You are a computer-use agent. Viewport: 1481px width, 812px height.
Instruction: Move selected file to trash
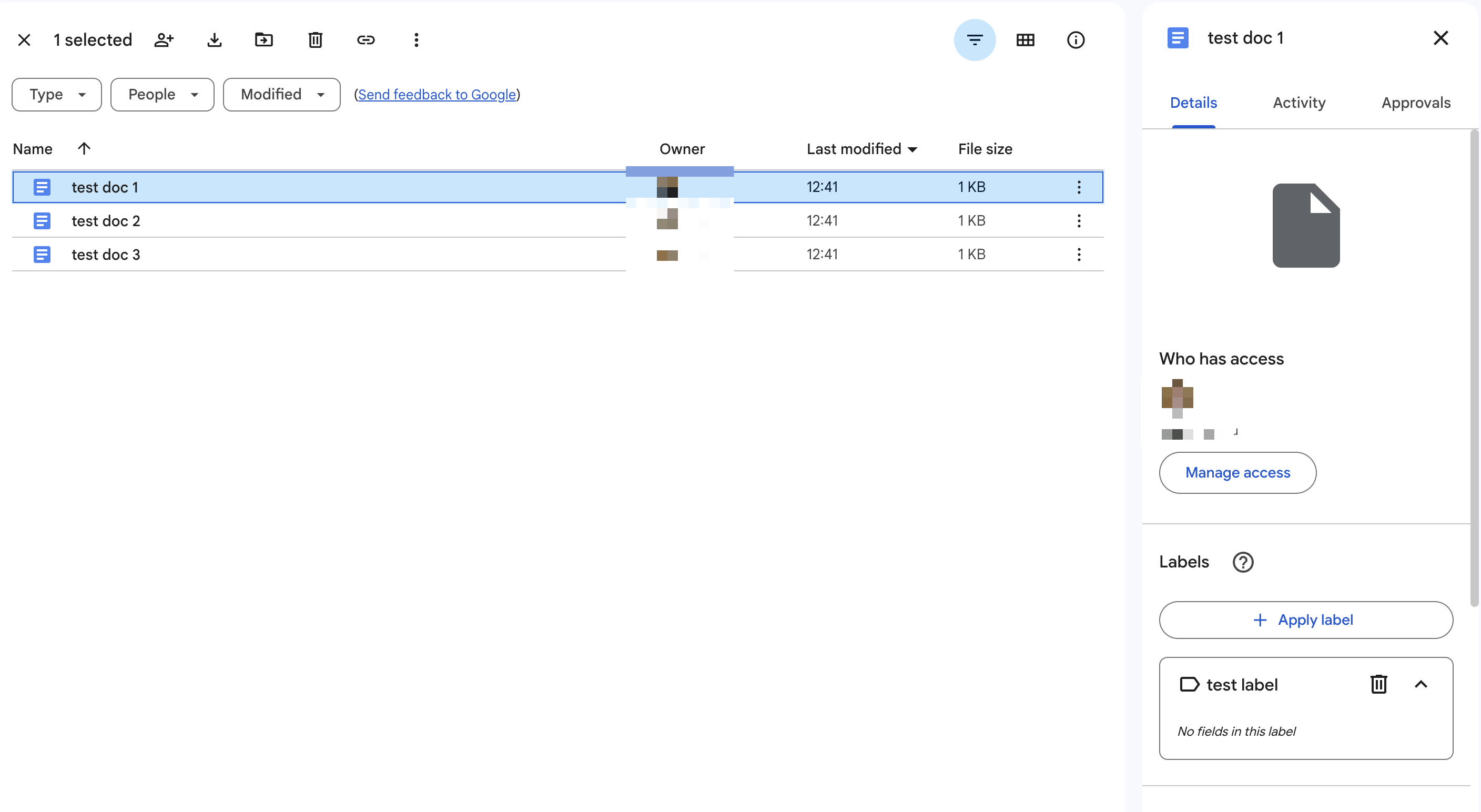[x=315, y=39]
